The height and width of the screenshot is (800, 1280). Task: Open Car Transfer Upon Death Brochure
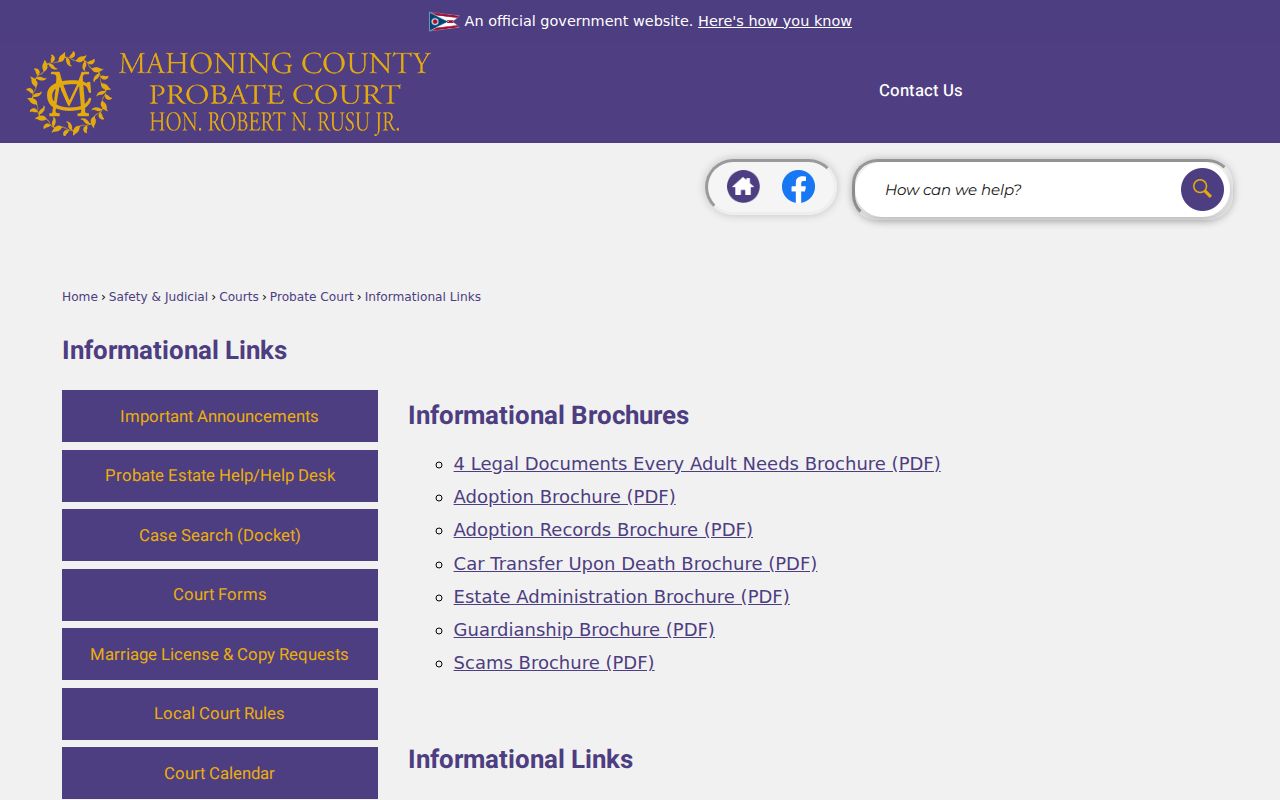(635, 564)
